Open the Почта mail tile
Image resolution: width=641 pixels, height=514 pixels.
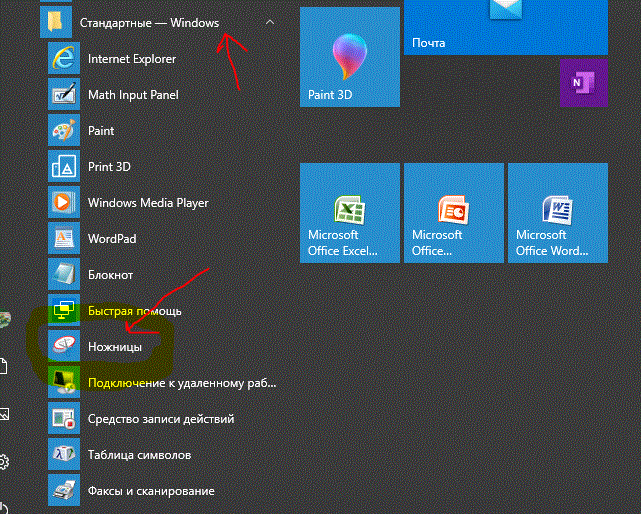506,27
